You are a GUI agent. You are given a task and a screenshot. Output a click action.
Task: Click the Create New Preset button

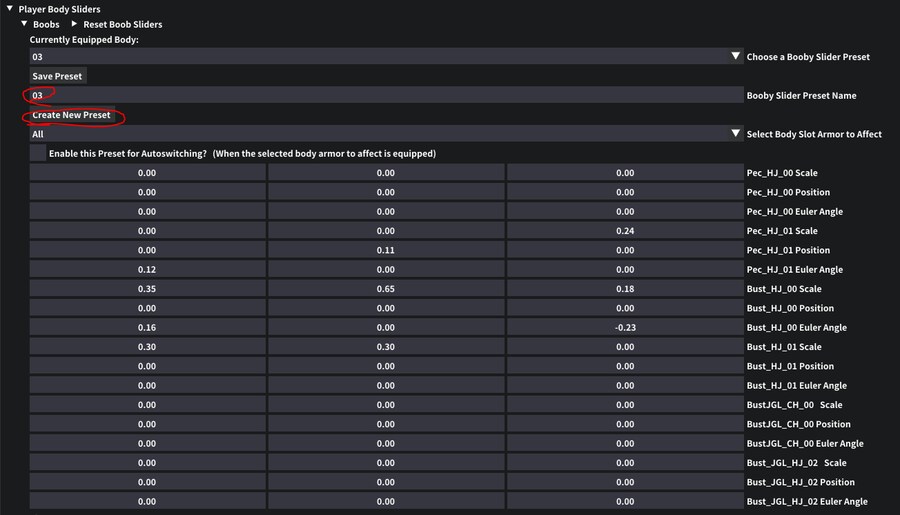pyautogui.click(x=71, y=115)
